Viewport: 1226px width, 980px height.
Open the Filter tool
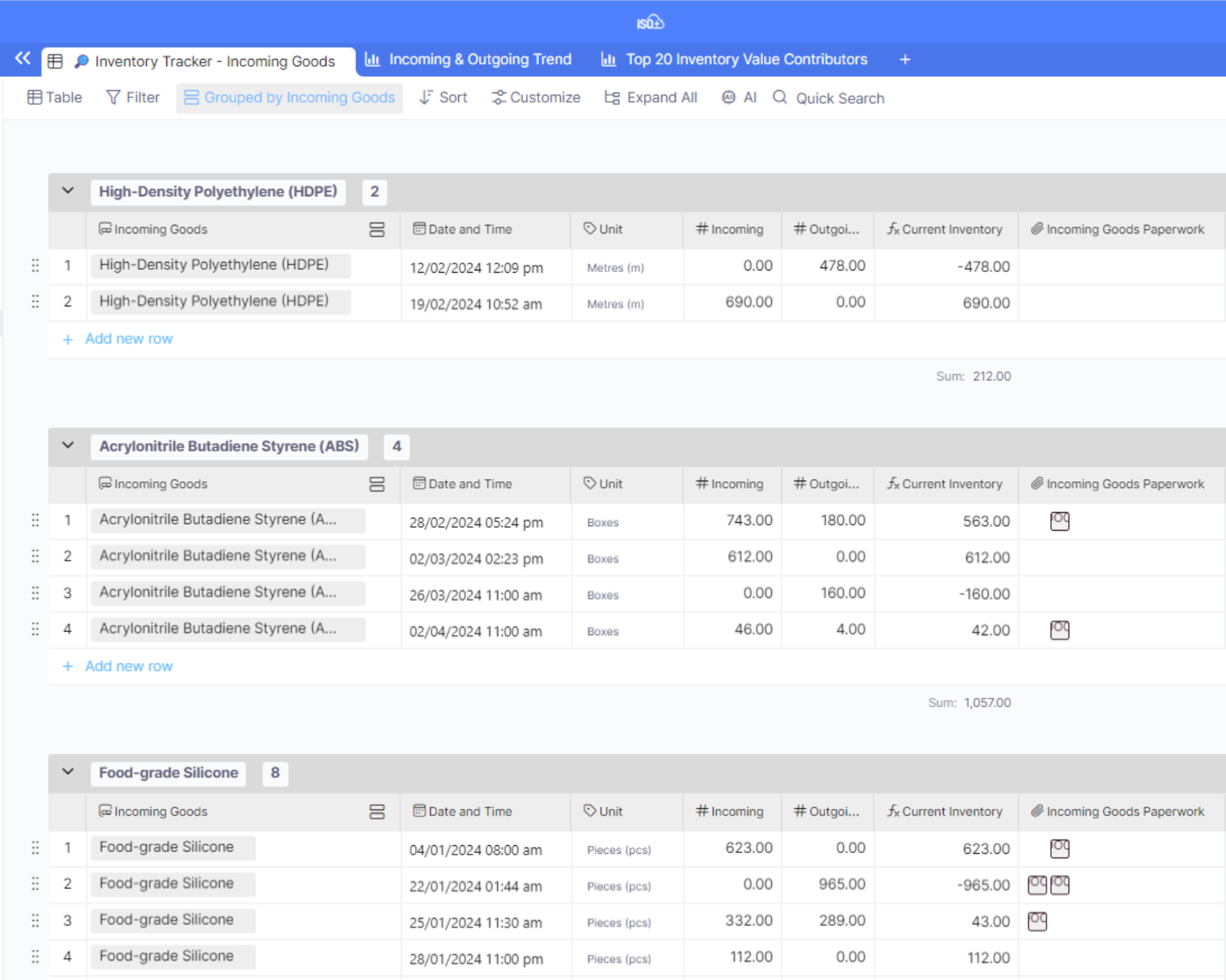pyautogui.click(x=133, y=98)
